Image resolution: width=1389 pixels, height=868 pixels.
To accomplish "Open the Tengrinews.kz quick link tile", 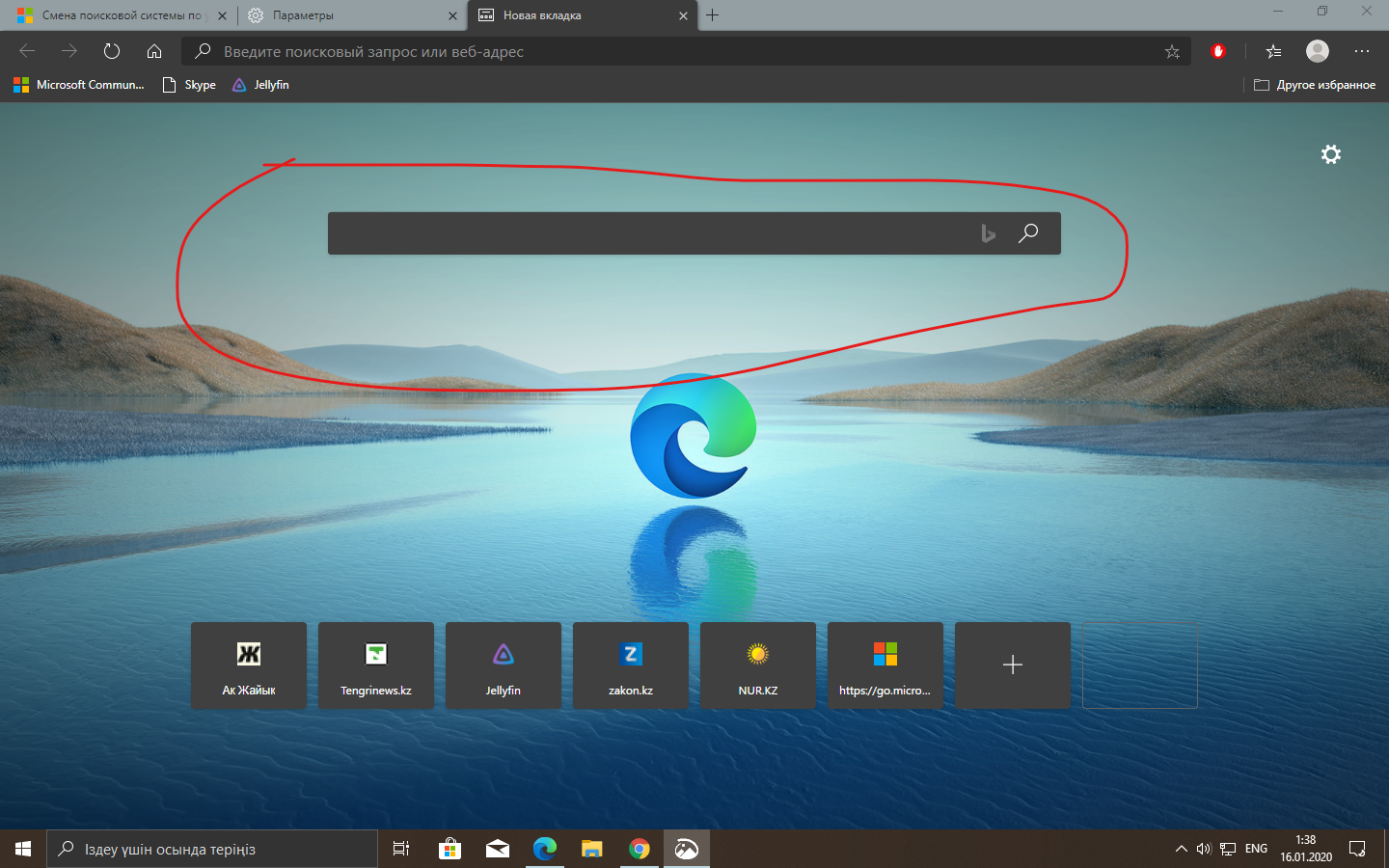I will click(376, 665).
